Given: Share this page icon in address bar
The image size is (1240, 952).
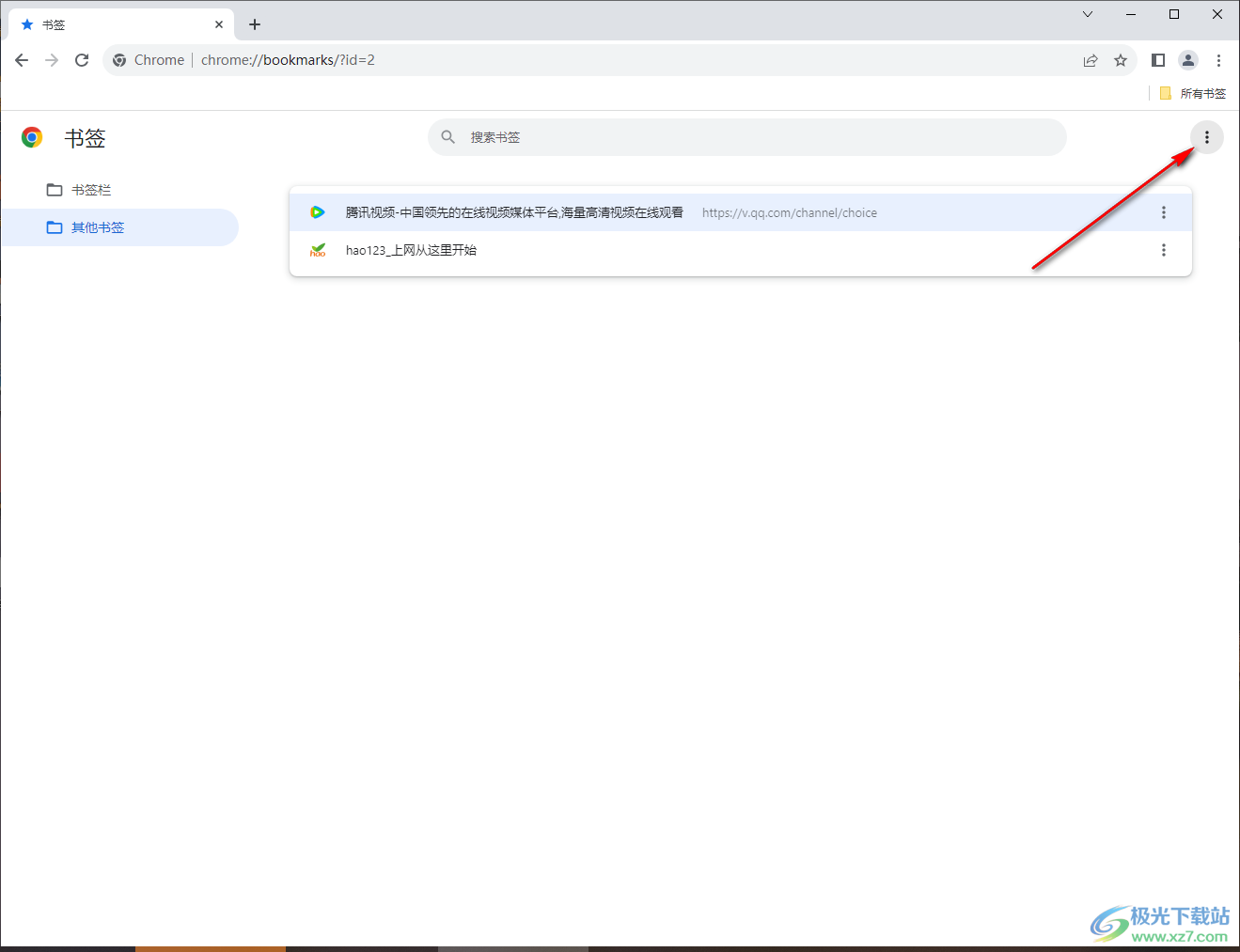Looking at the screenshot, I should coord(1091,60).
